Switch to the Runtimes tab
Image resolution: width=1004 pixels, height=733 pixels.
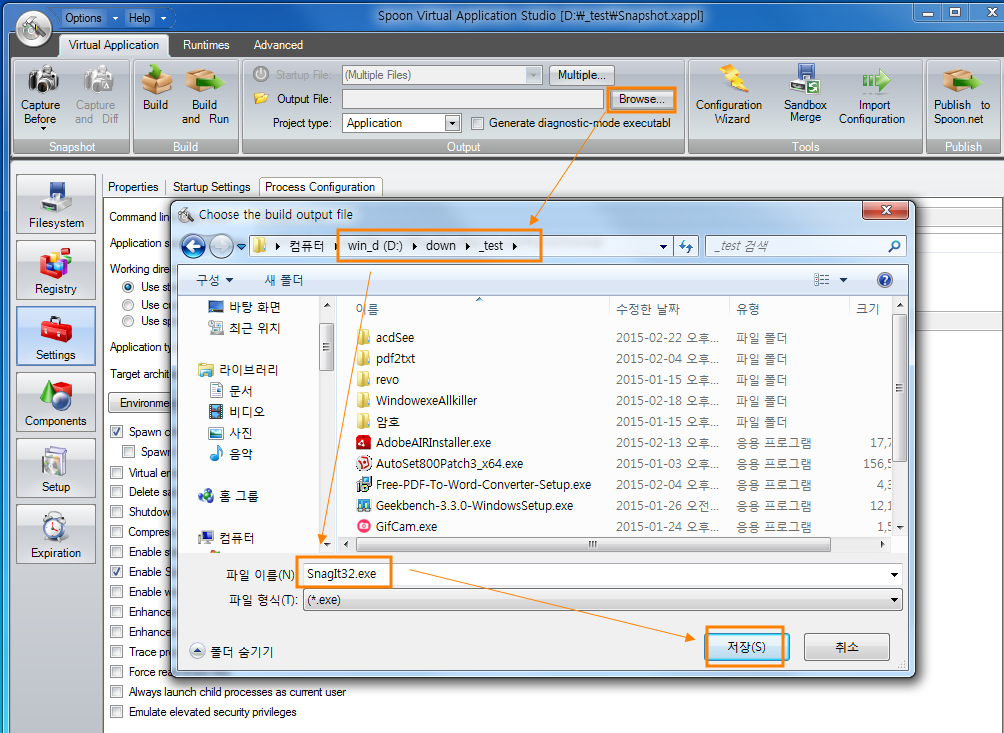pos(206,45)
